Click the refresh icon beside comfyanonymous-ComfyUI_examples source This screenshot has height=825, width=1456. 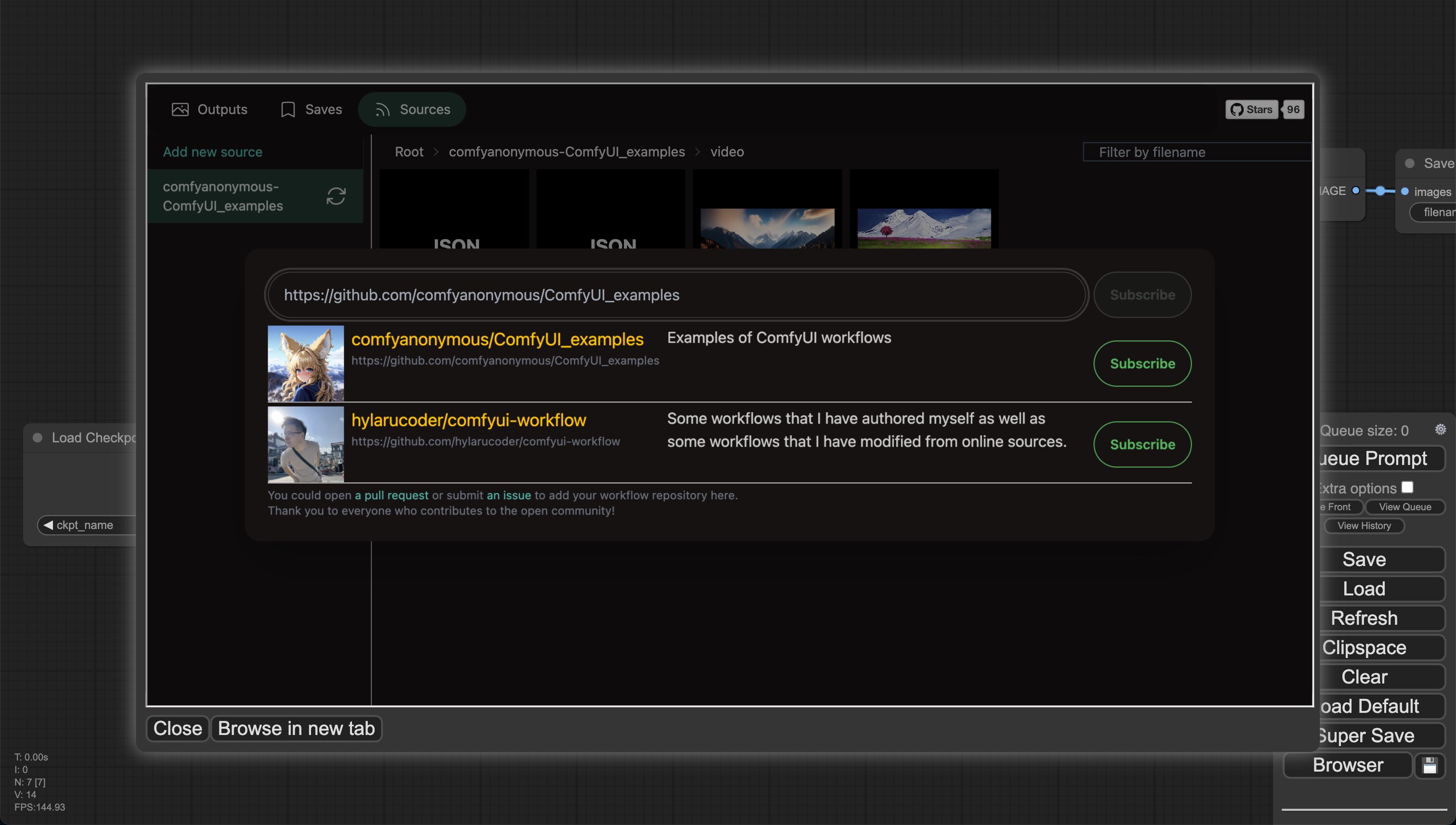click(336, 196)
